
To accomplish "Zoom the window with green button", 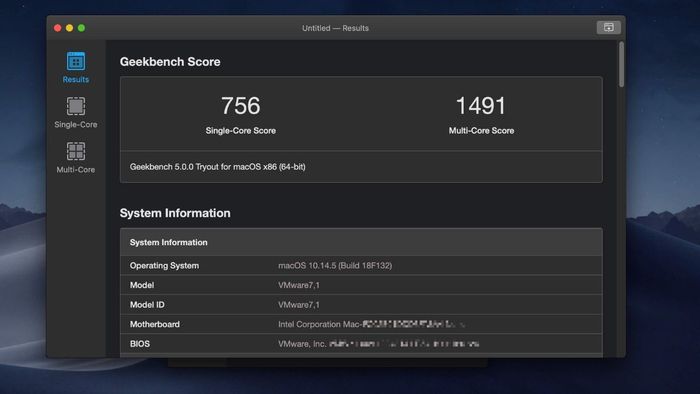I will [81, 28].
